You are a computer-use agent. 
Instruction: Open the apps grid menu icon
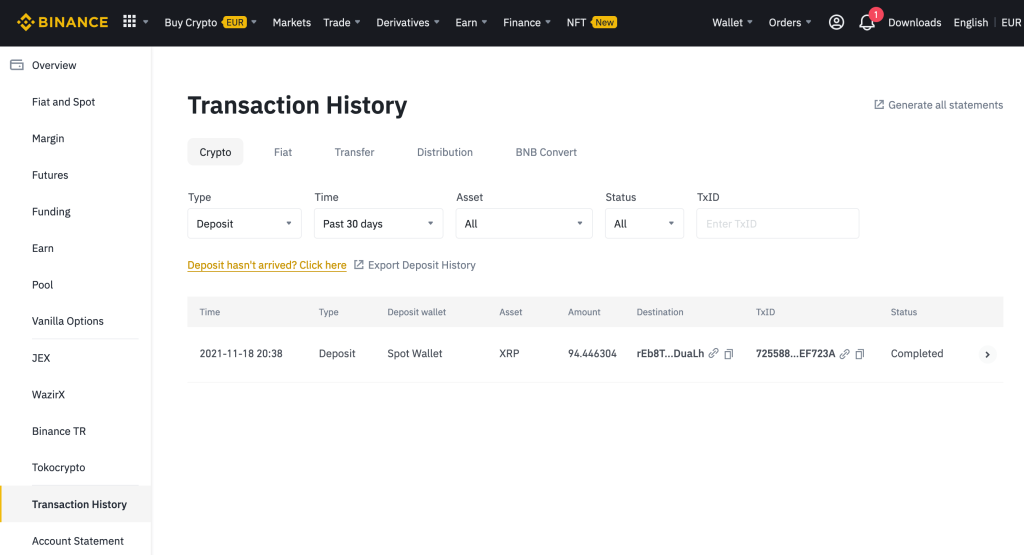pyautogui.click(x=129, y=22)
